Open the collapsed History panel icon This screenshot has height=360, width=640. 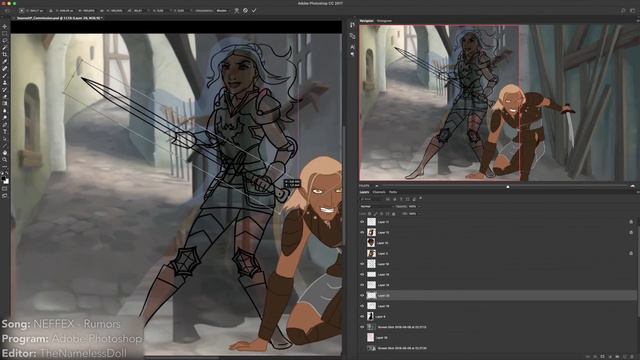point(352,25)
